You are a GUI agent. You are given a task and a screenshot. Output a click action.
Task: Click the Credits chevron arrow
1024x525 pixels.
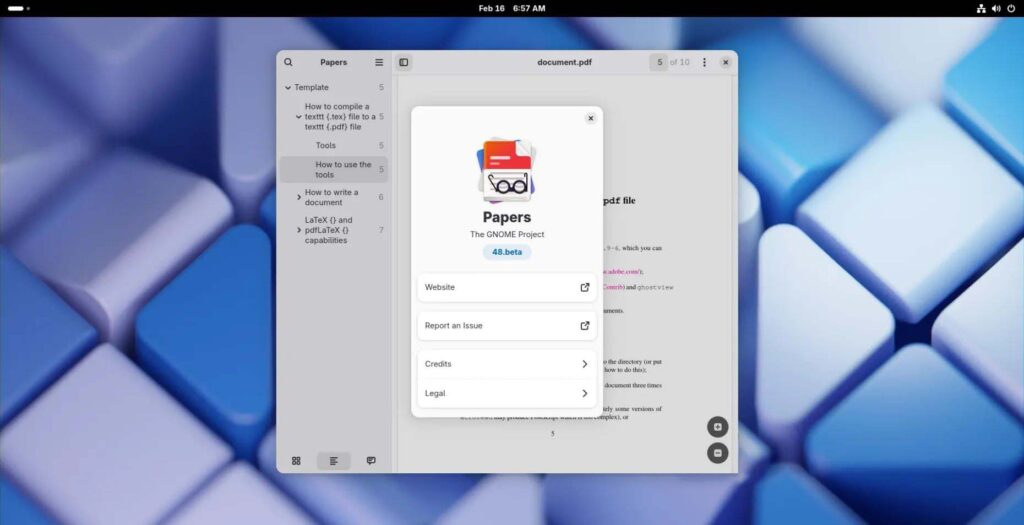click(x=584, y=364)
